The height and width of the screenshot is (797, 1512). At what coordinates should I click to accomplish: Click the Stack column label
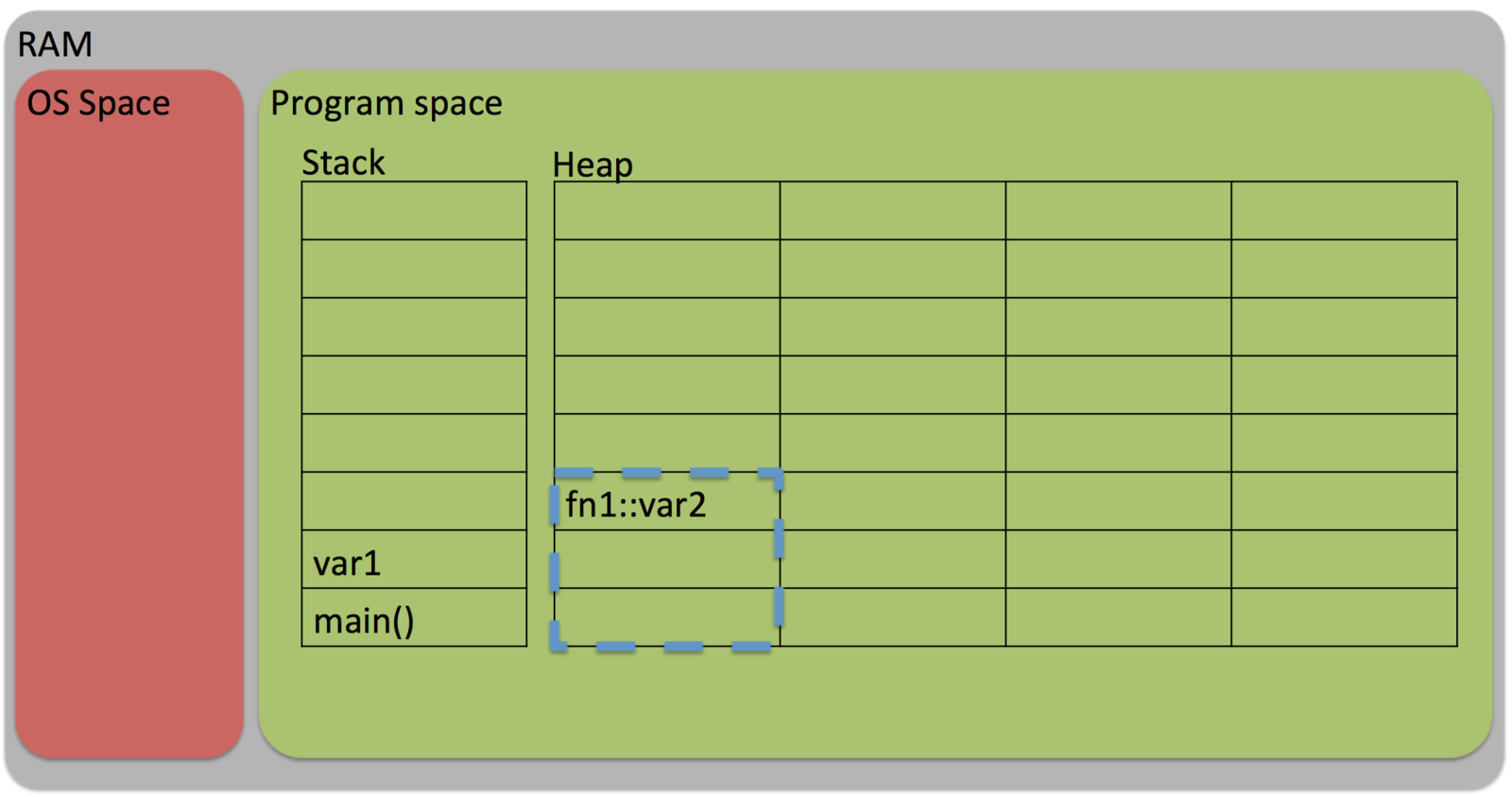tap(343, 163)
